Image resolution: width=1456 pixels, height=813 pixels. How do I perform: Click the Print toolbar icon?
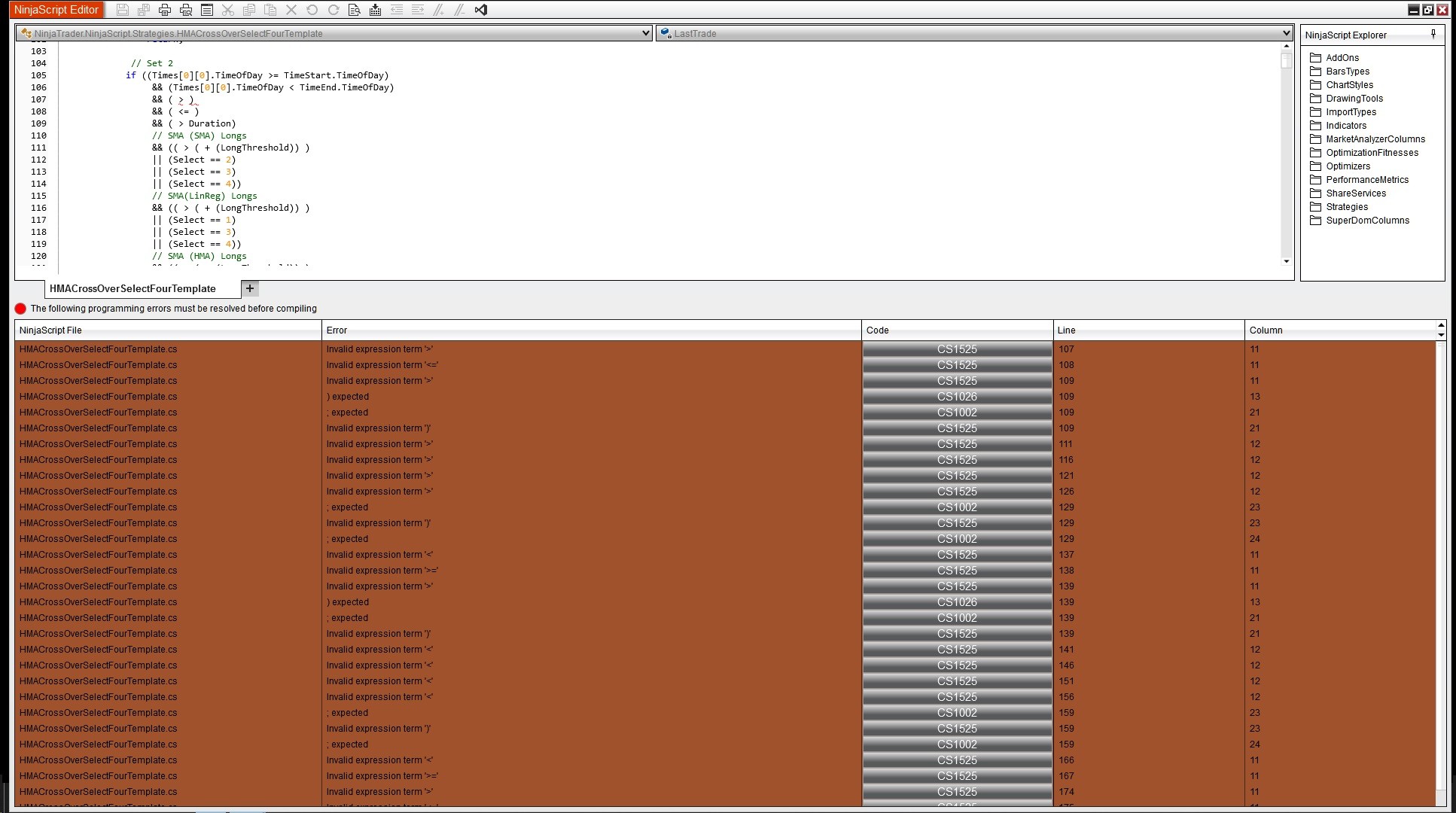pyautogui.click(x=165, y=10)
